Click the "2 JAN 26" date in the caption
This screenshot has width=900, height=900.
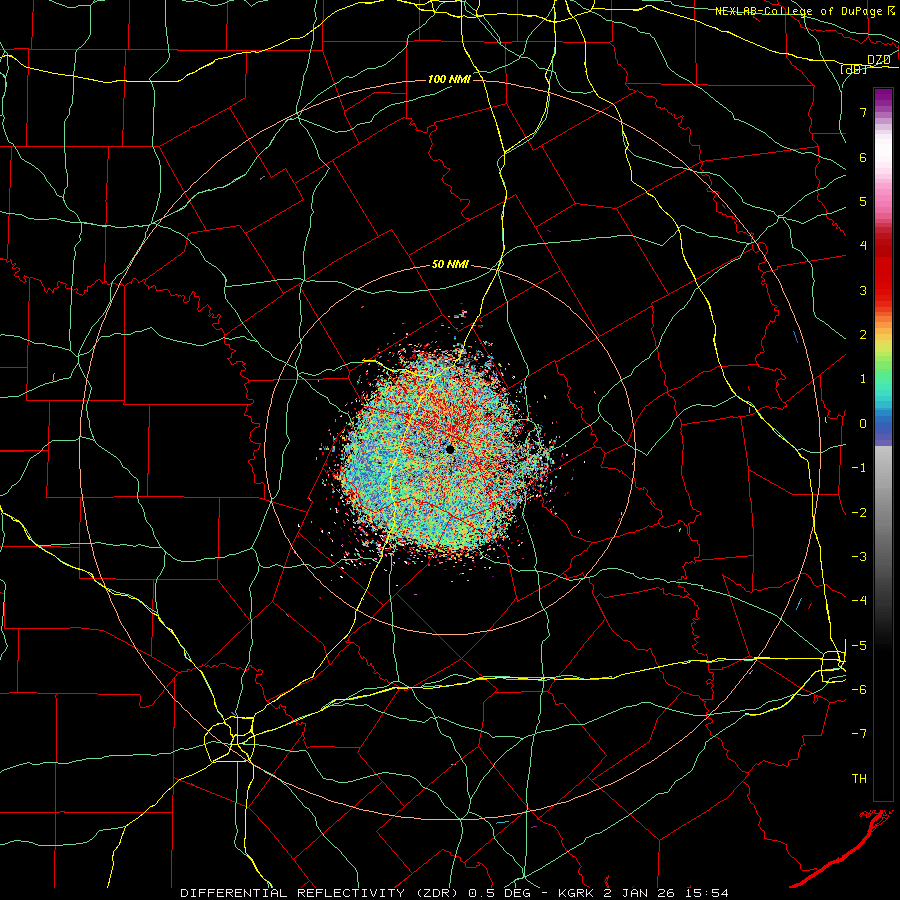[641, 893]
